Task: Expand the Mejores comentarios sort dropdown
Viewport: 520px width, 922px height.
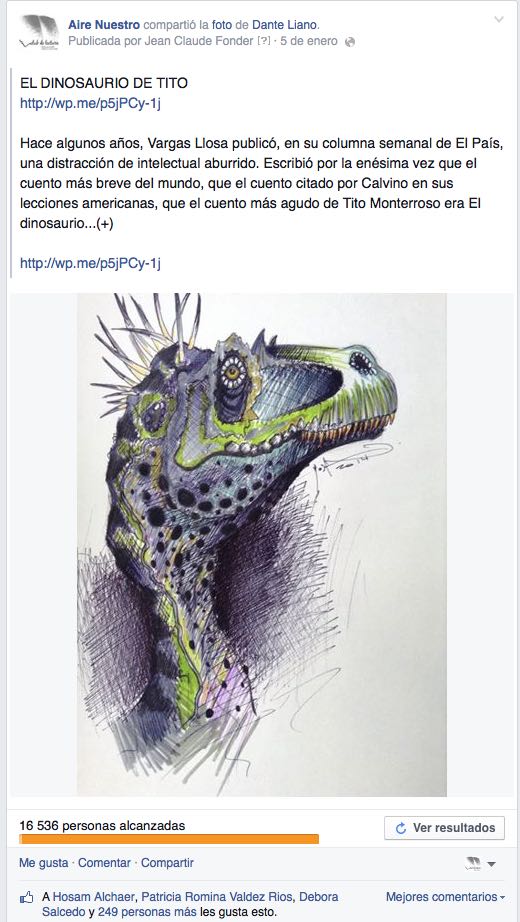Action: click(x=445, y=897)
